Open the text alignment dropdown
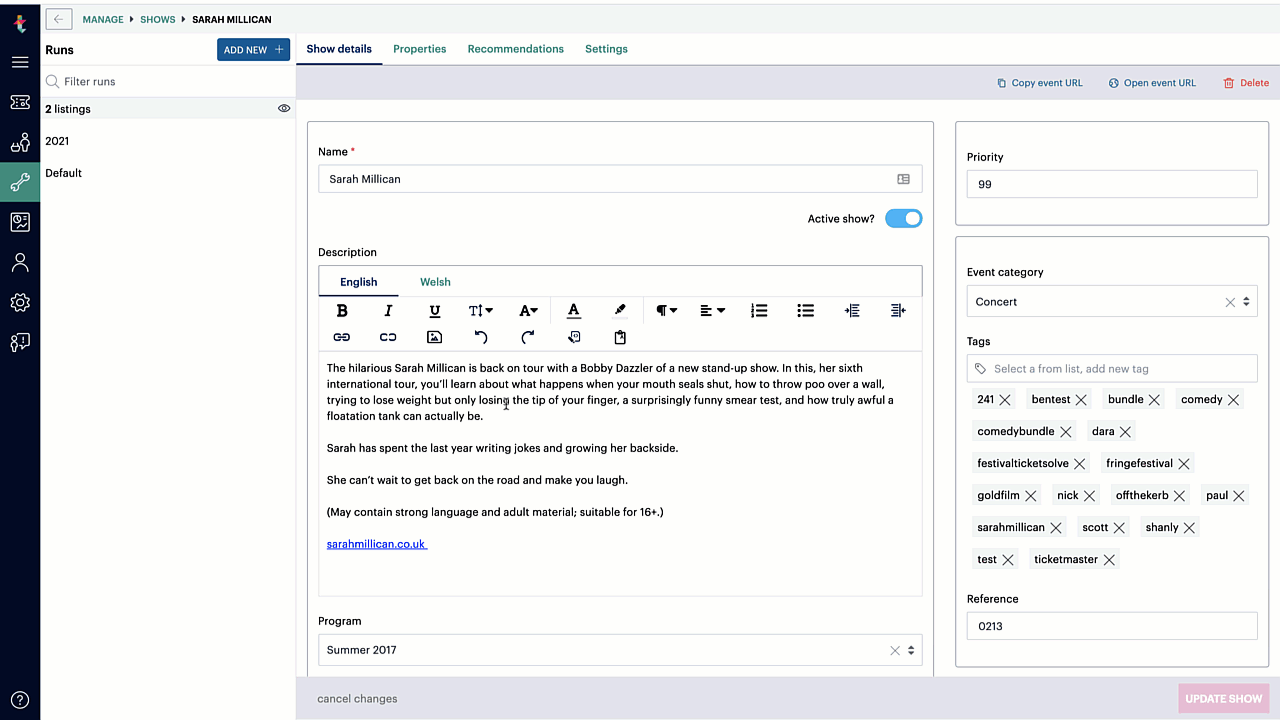Viewport: 1280px width, 720px height. coord(712,311)
